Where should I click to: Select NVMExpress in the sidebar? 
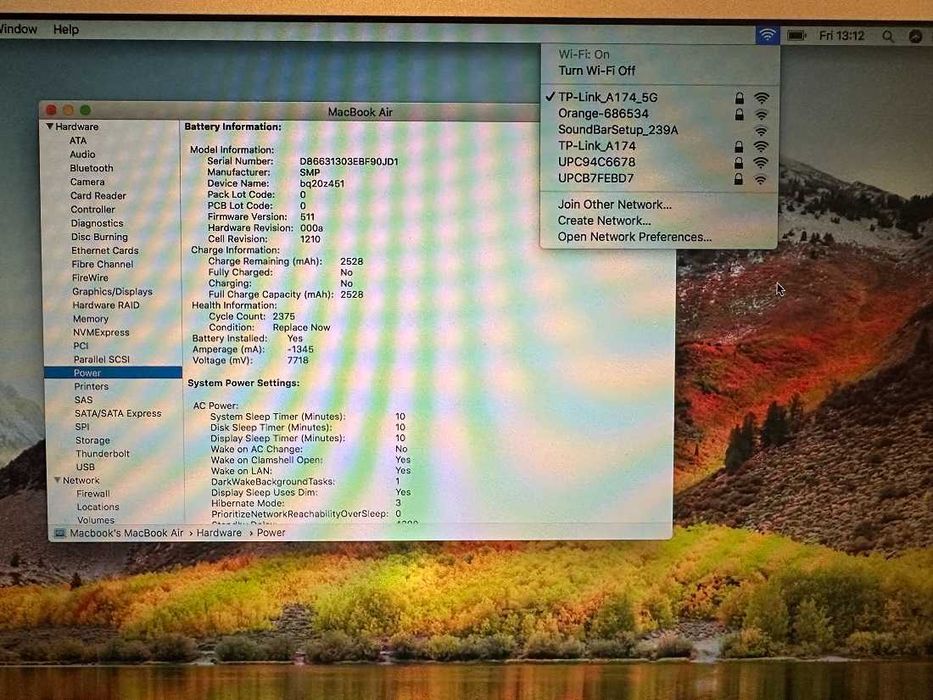[x=101, y=332]
